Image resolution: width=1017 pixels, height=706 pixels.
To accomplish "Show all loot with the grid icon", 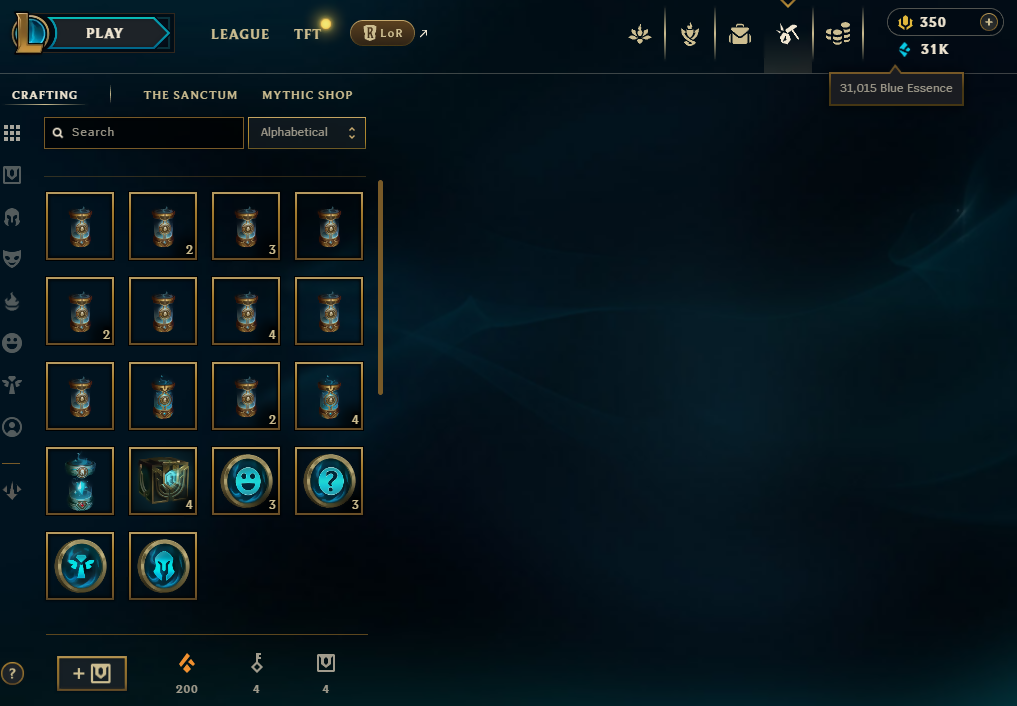I will [x=12, y=133].
